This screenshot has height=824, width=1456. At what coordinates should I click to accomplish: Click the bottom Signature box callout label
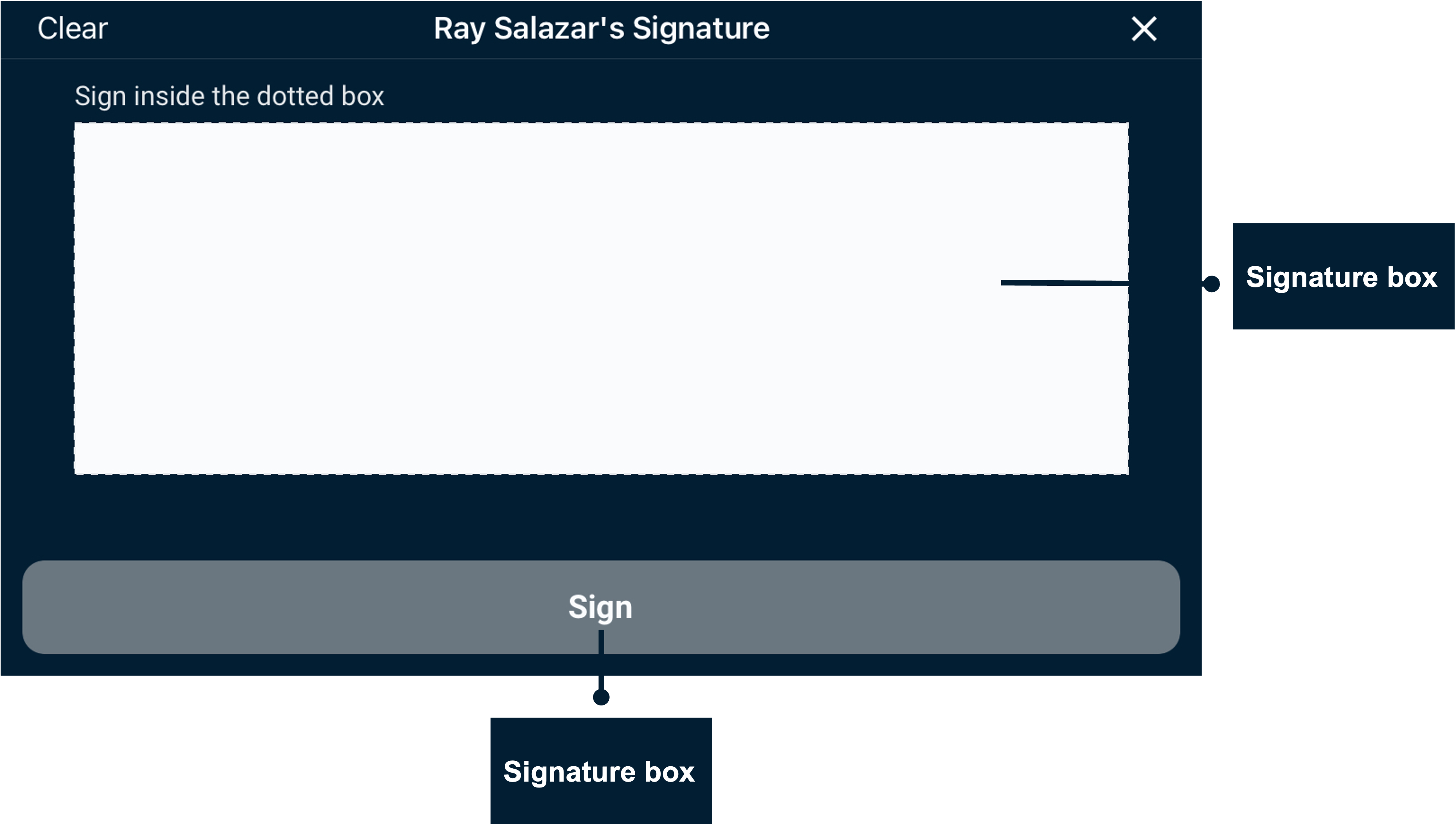601,771
